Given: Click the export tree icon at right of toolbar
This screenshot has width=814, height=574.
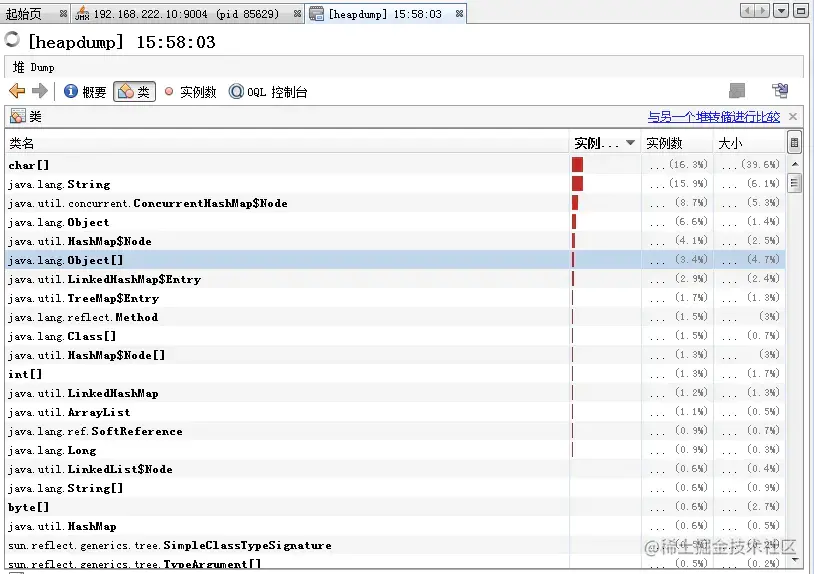Looking at the screenshot, I should click(x=780, y=91).
